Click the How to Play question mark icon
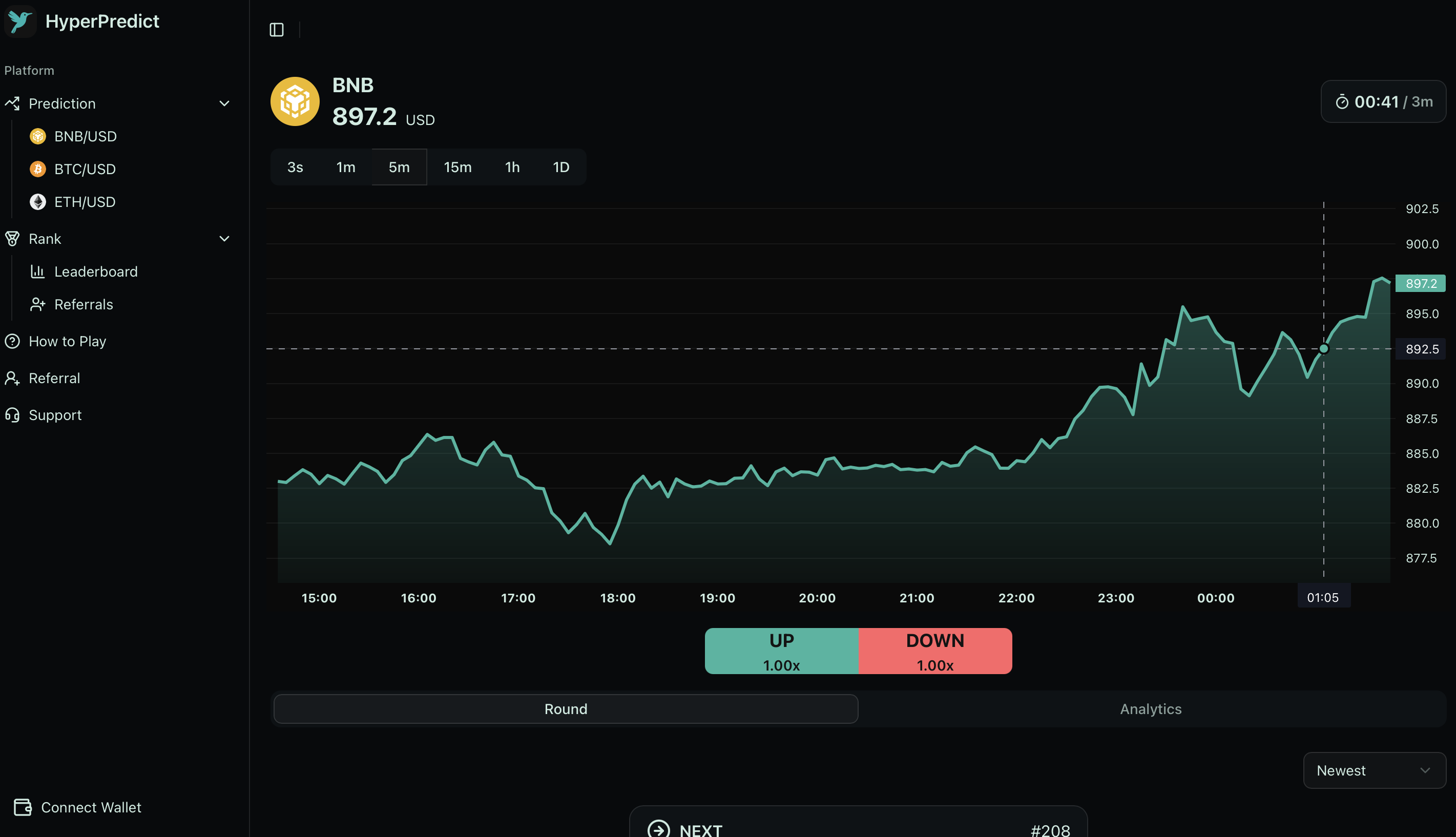This screenshot has width=1456, height=837. [x=12, y=341]
